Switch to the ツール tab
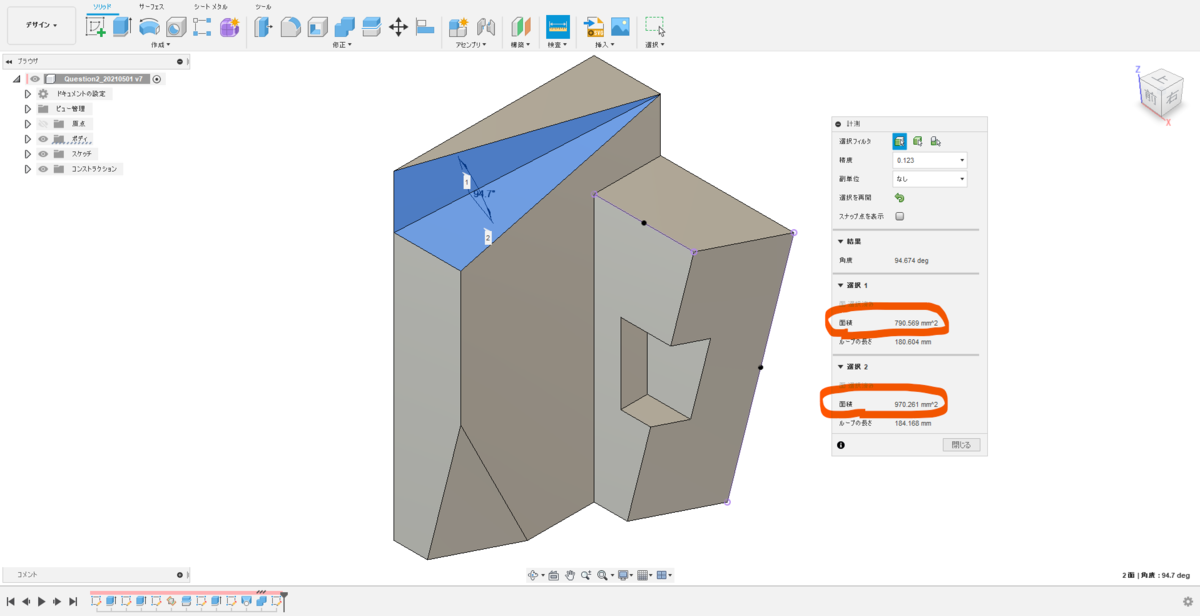The image size is (1200, 616). tap(263, 7)
